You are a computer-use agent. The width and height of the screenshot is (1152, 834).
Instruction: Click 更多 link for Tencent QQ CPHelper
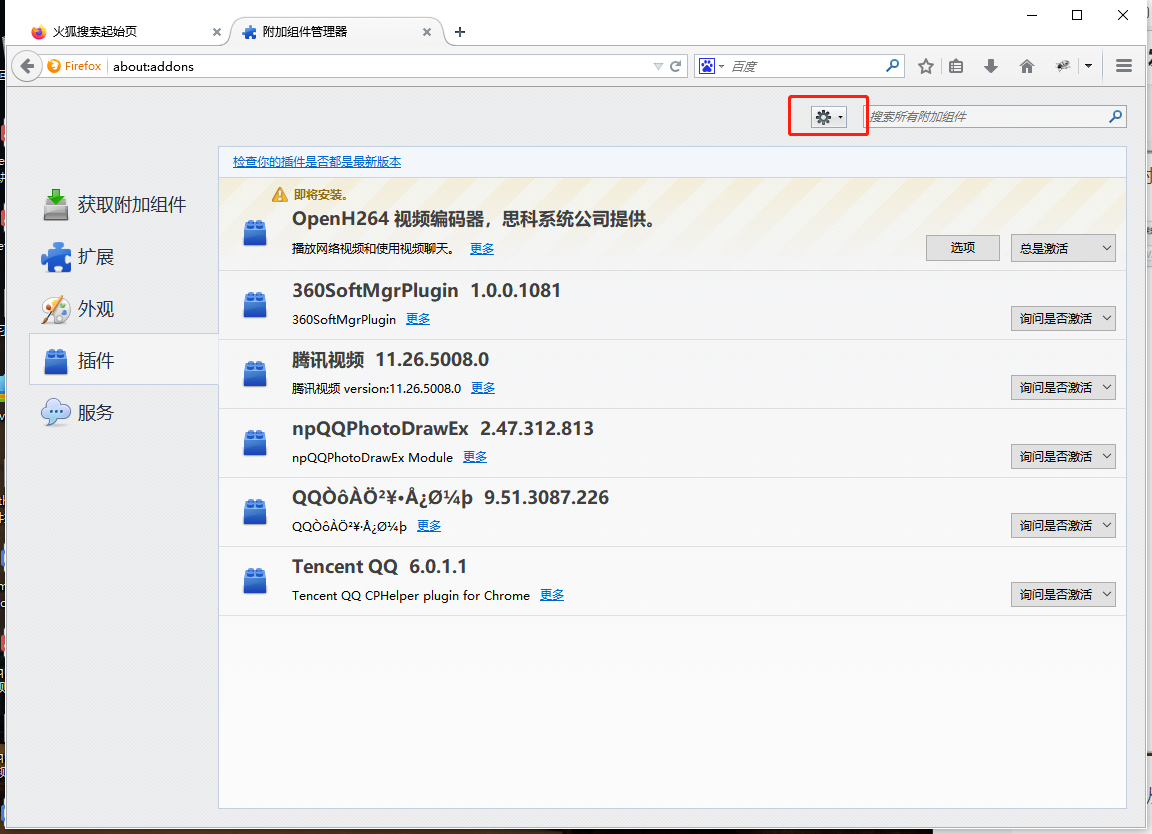[552, 595]
